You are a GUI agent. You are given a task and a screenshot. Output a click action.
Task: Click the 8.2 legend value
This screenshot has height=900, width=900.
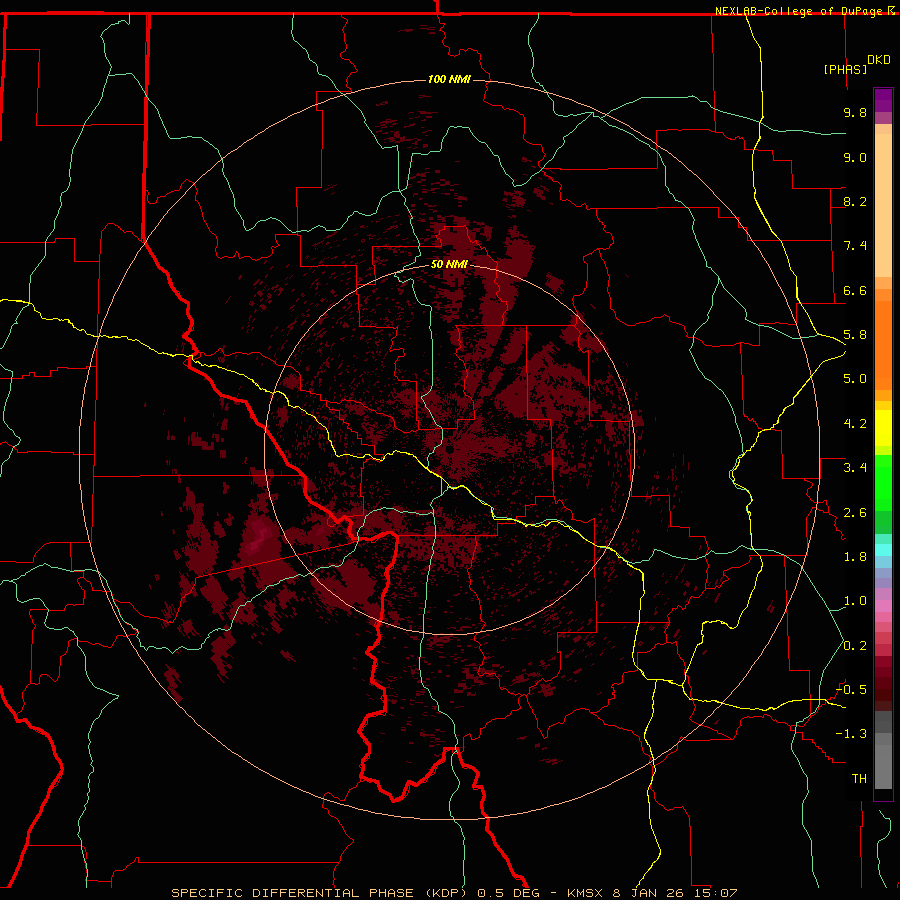[855, 201]
